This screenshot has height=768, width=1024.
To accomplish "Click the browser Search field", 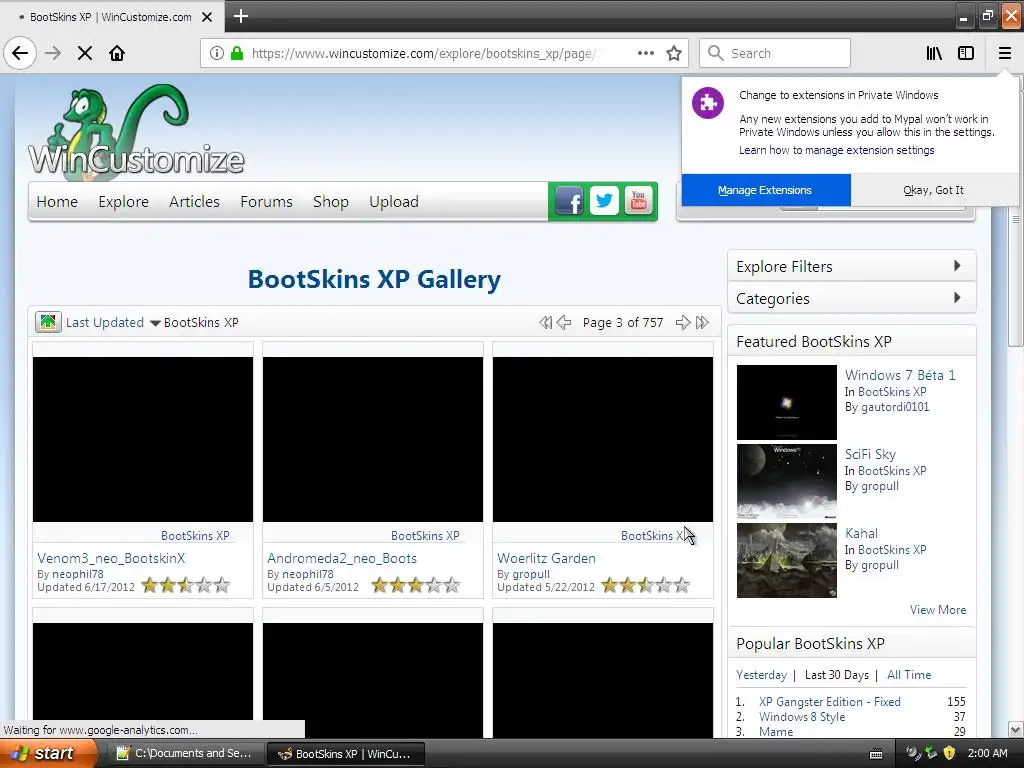I will [x=775, y=53].
